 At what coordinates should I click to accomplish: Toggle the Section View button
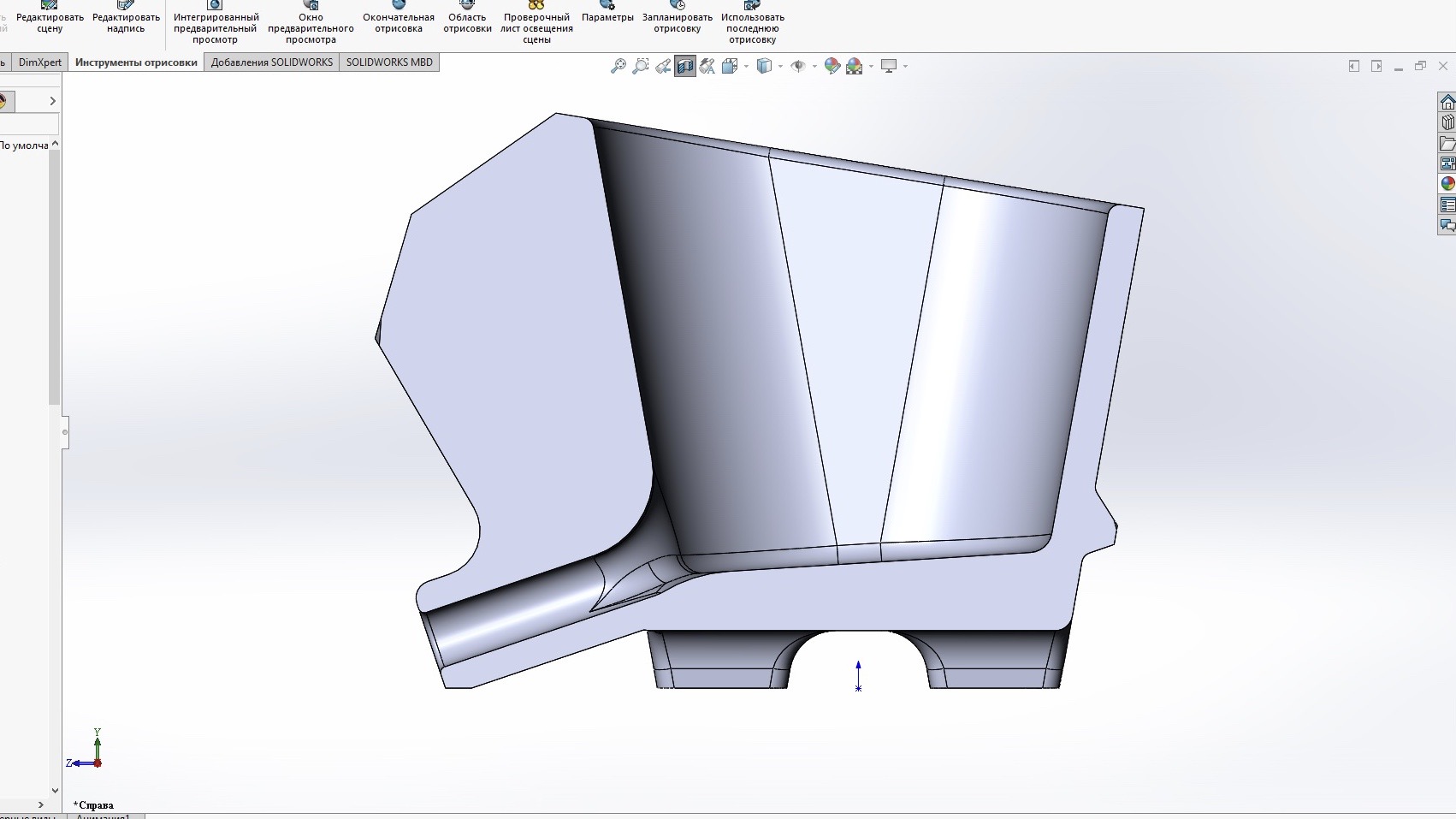(x=684, y=66)
